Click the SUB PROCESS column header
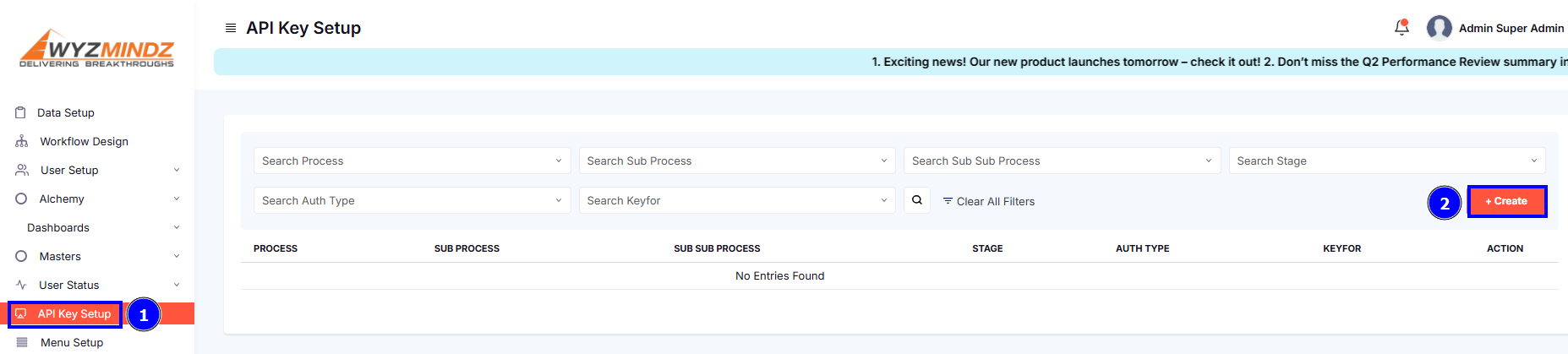 [x=467, y=248]
